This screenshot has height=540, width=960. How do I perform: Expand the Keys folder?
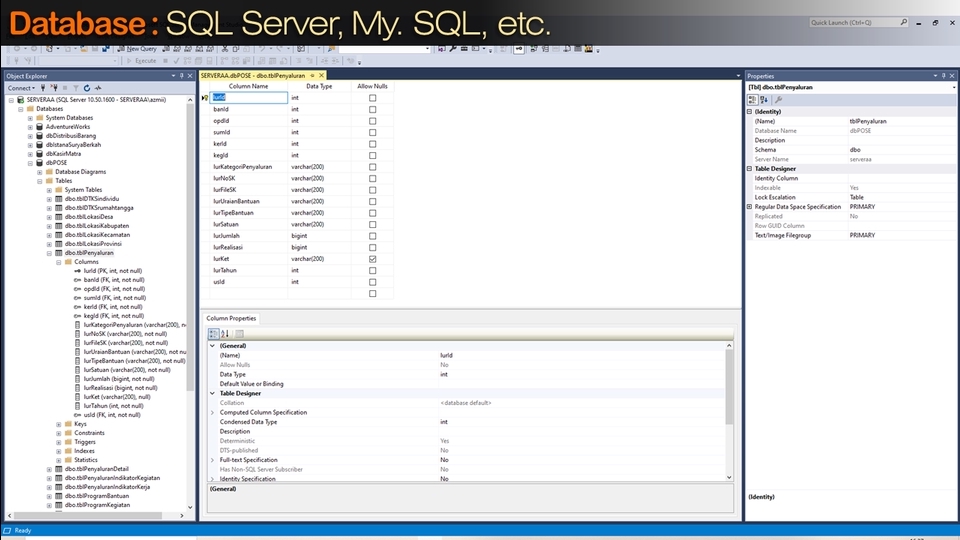click(x=59, y=424)
